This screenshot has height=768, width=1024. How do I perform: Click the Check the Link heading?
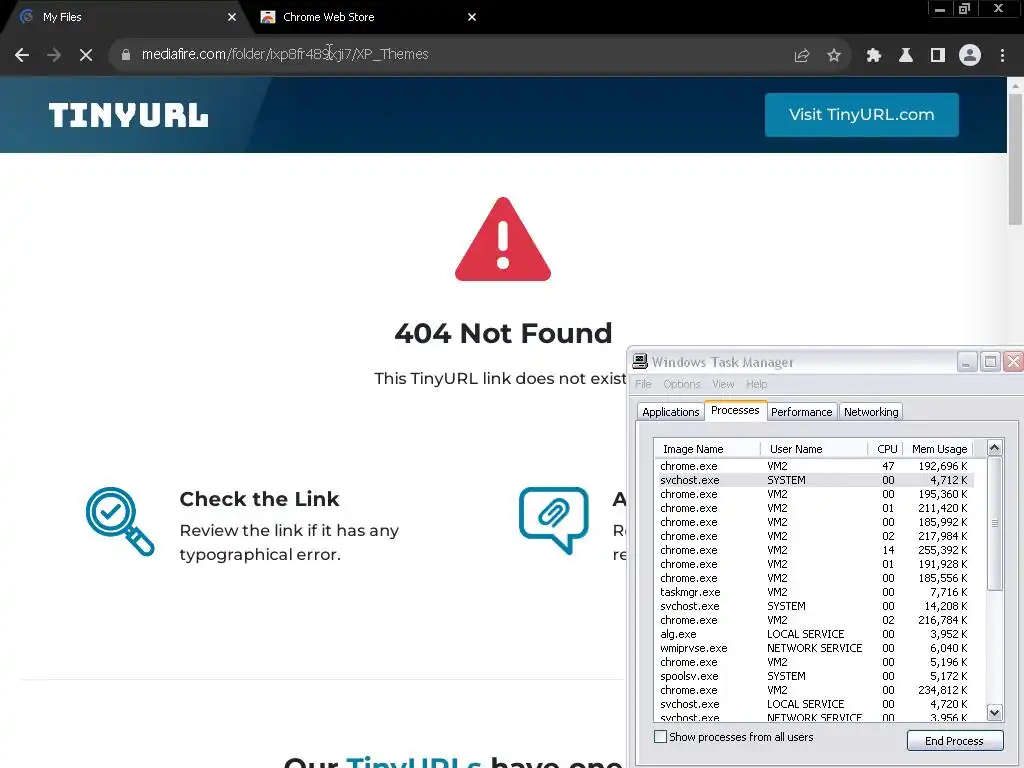coord(259,499)
